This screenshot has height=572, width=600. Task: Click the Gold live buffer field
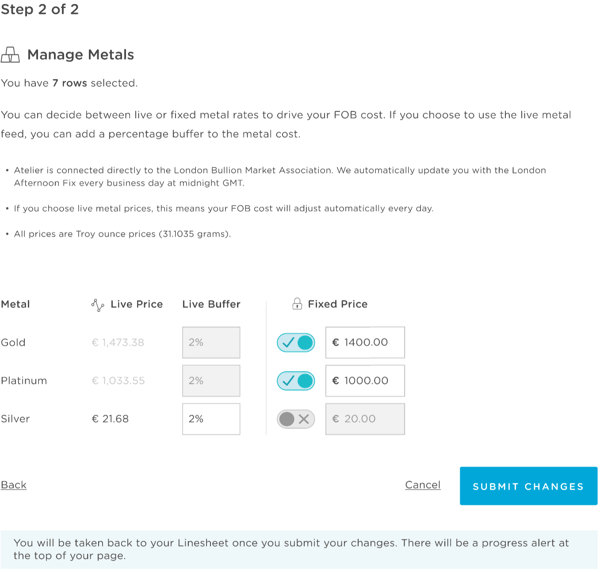point(211,342)
